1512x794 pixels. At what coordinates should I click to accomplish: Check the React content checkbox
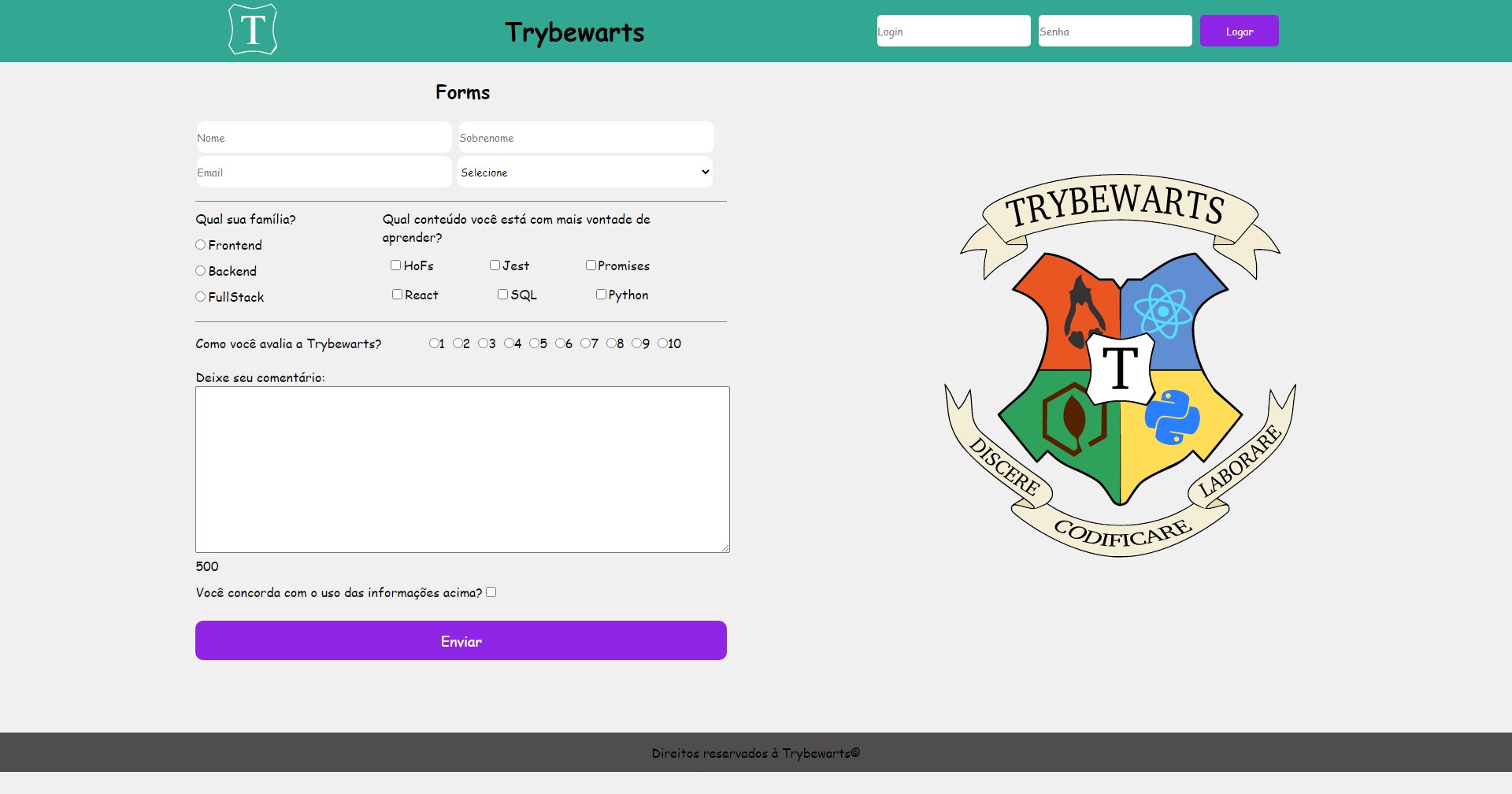click(x=397, y=295)
